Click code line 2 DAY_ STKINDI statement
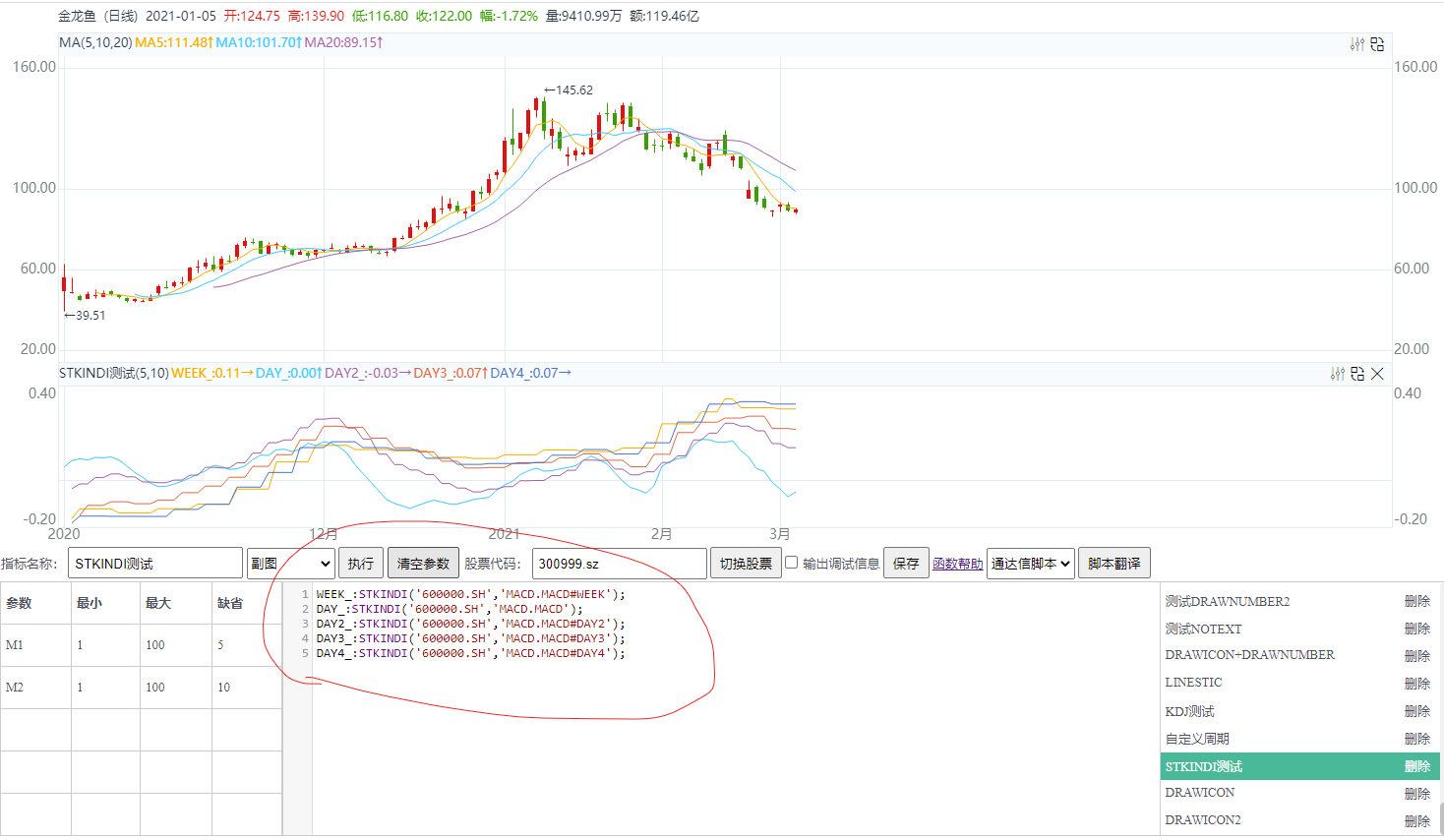1444x840 pixels. coord(450,609)
